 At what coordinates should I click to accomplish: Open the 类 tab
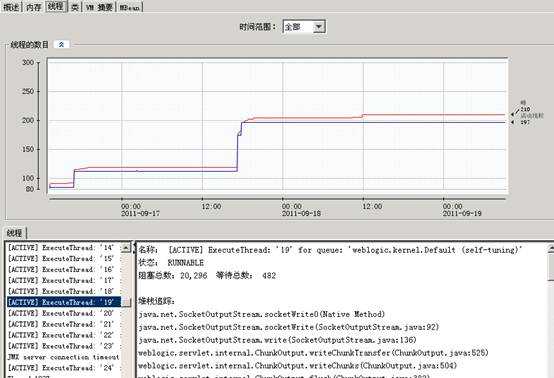click(x=75, y=7)
